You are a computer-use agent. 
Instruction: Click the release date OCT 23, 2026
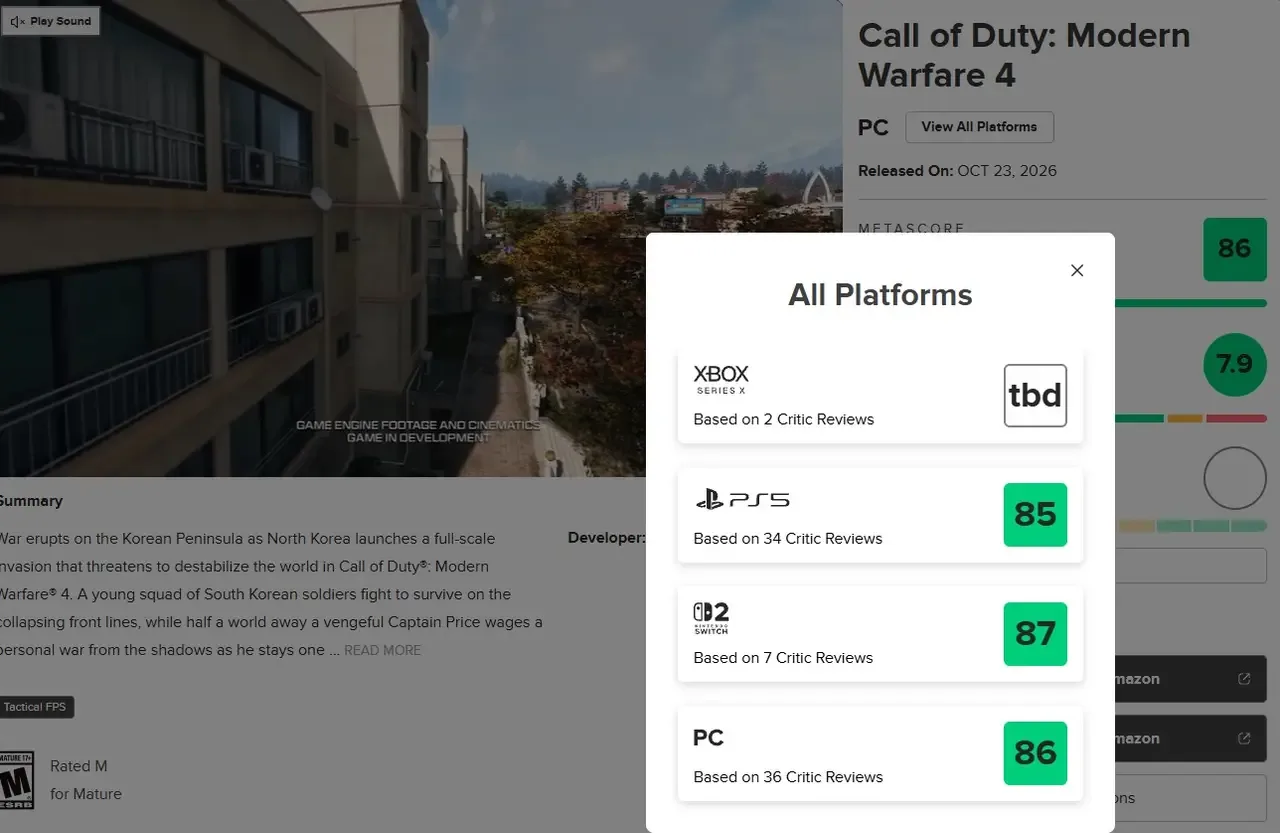tap(1007, 171)
